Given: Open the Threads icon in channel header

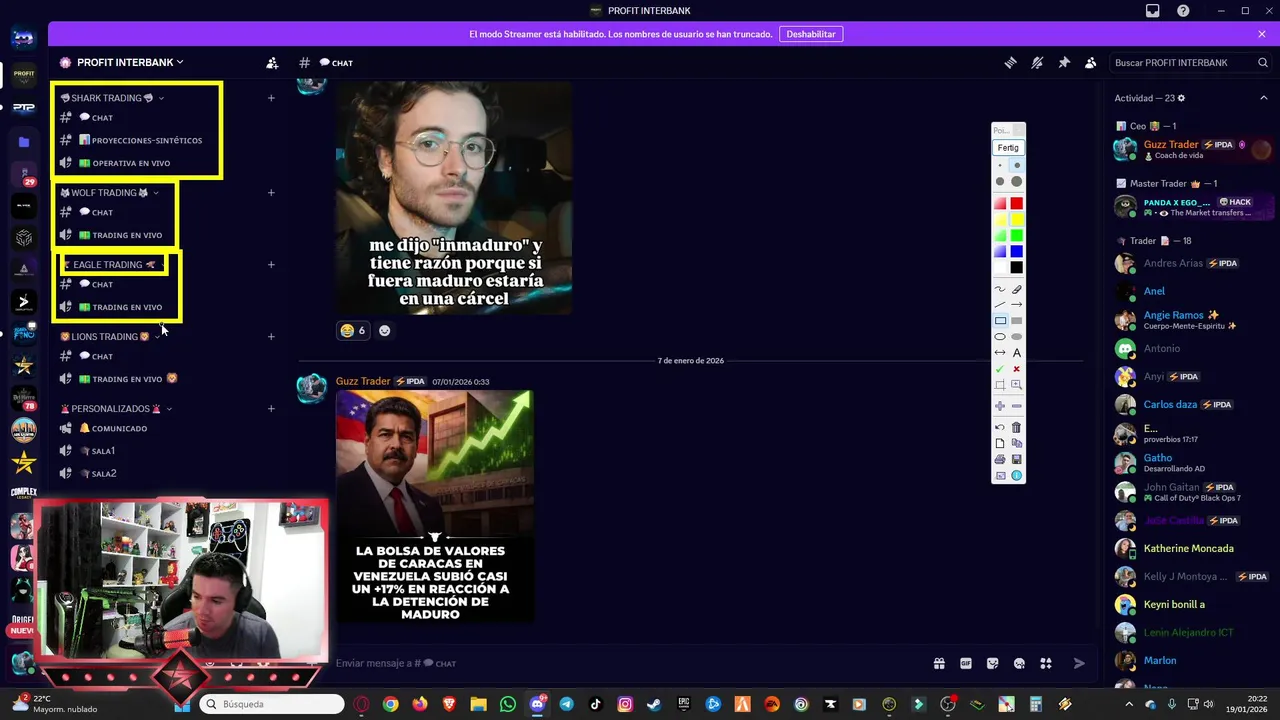Looking at the screenshot, I should pos(1010,62).
